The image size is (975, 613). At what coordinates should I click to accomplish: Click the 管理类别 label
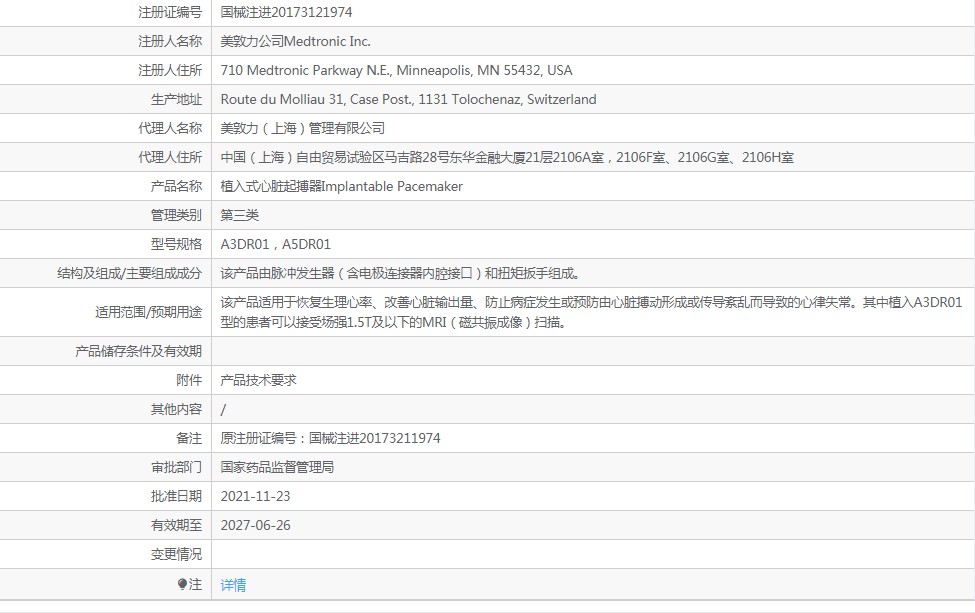tap(177, 216)
